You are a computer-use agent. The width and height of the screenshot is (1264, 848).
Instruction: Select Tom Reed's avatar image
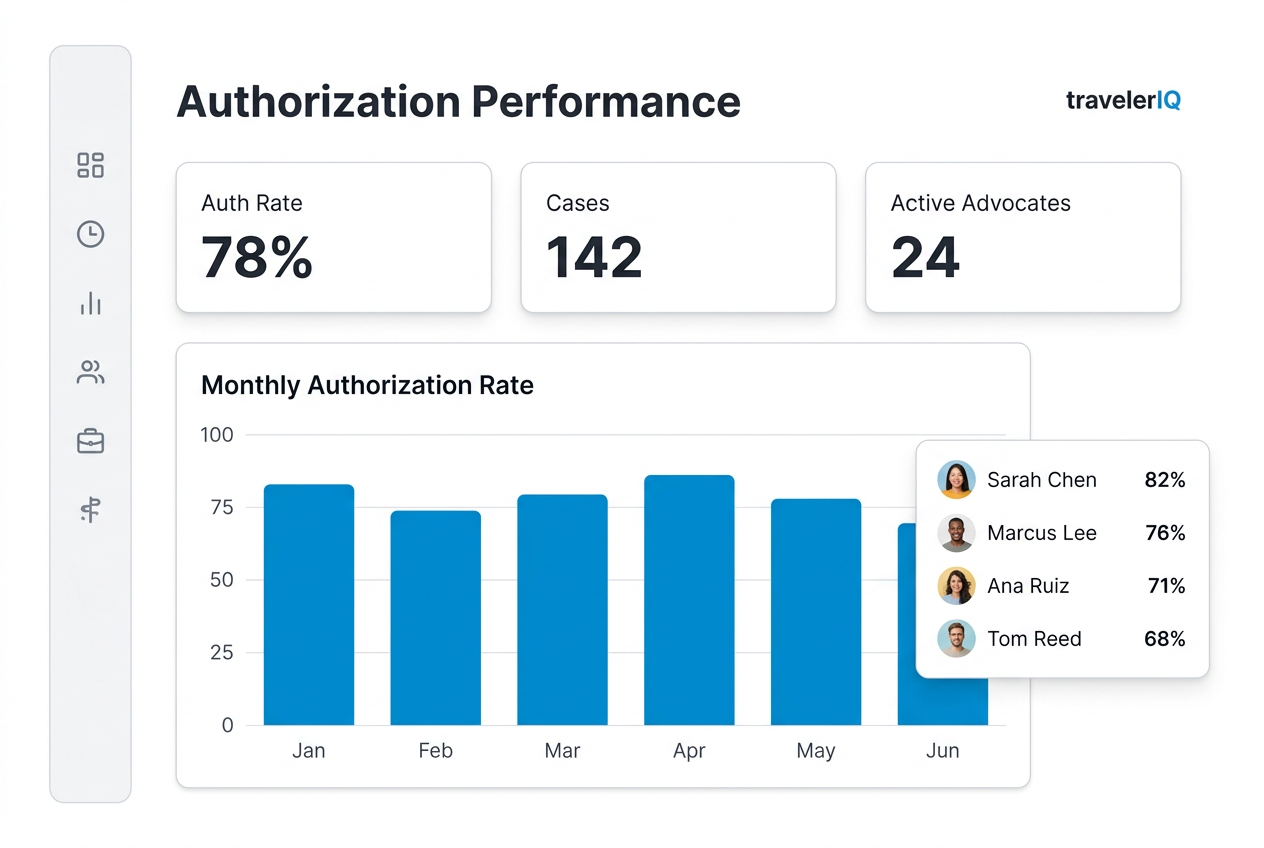pos(956,639)
